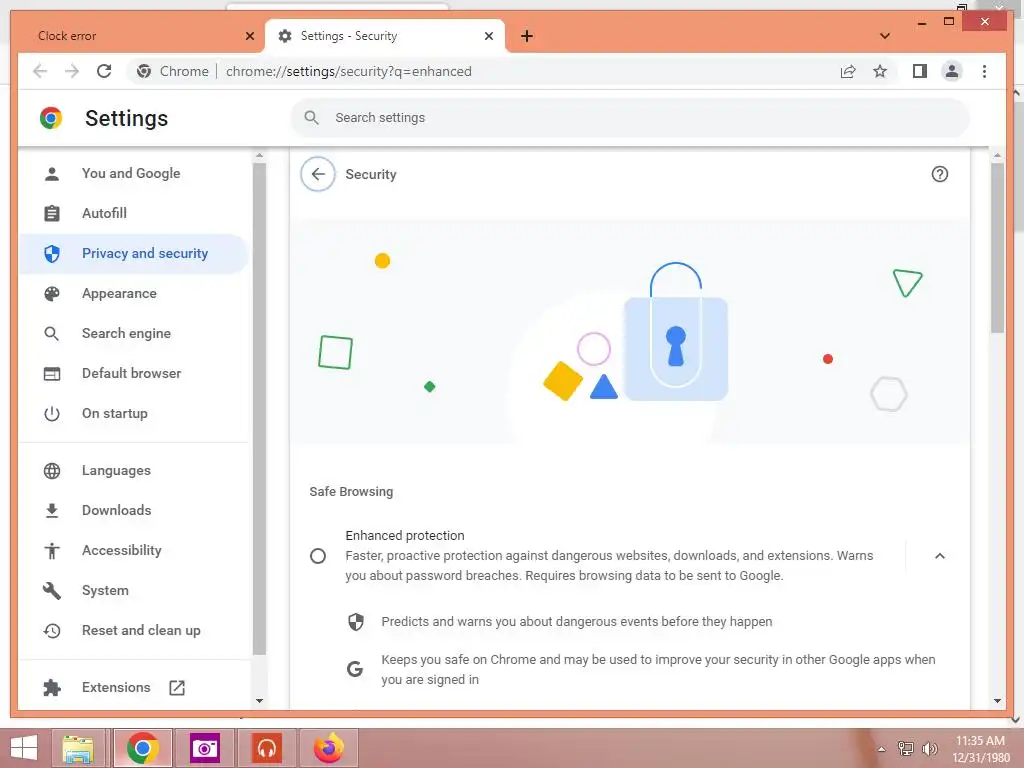Reload the page with the refresh icon
The height and width of the screenshot is (768, 1024).
point(104,71)
